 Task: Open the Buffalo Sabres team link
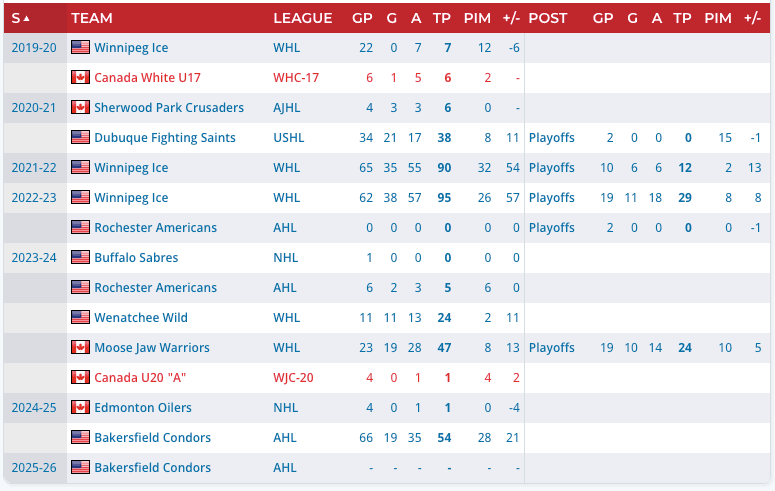pyautogui.click(x=136, y=258)
